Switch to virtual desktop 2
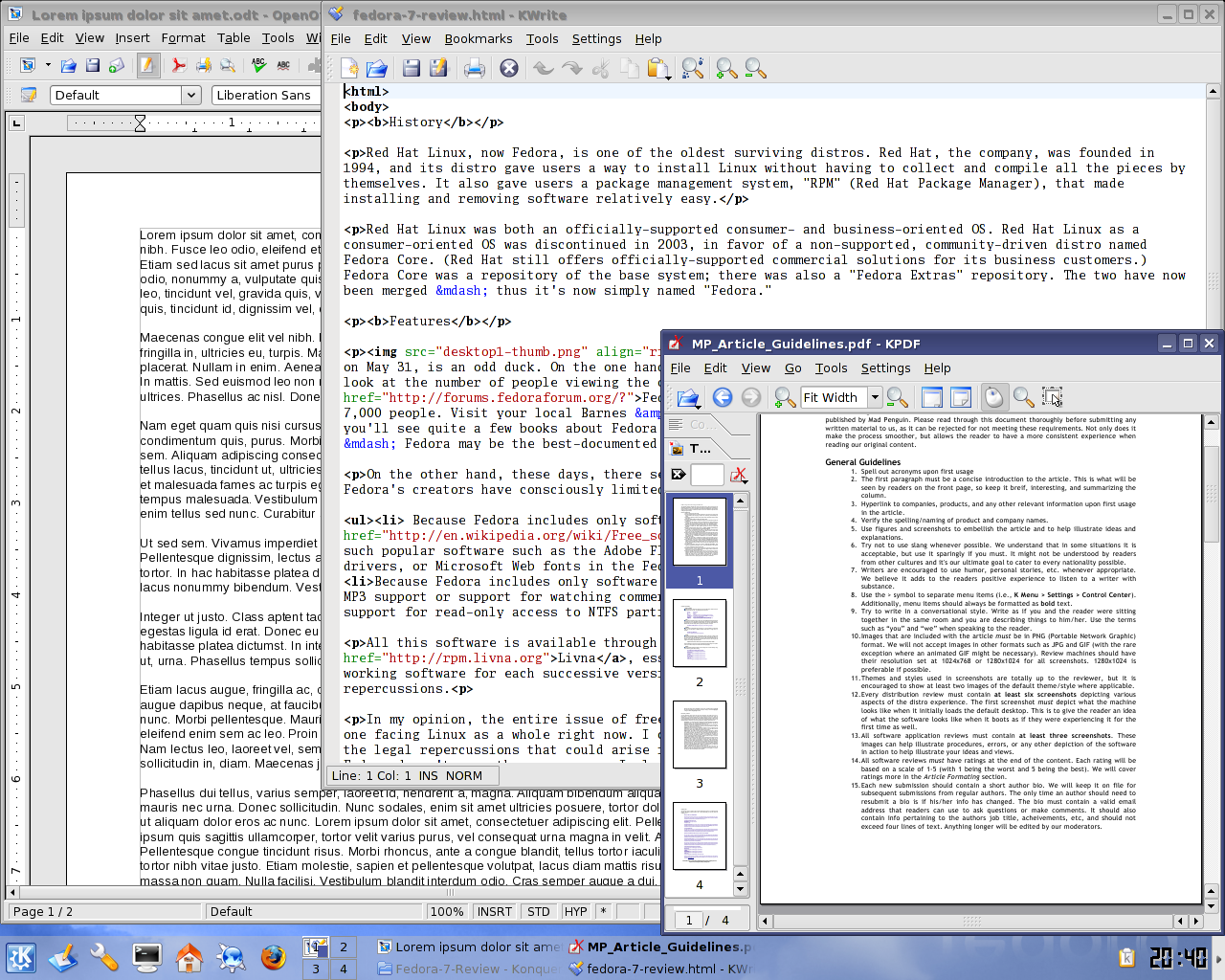The width and height of the screenshot is (1225, 980). [343, 947]
